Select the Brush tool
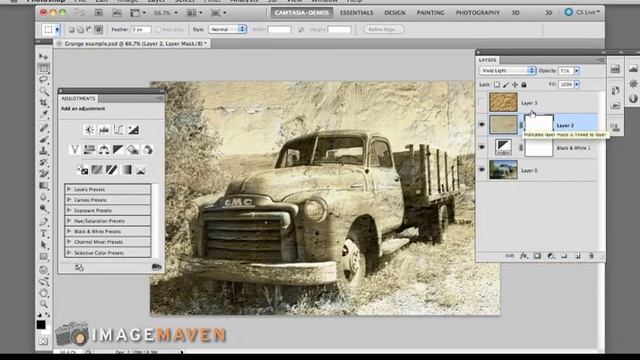 click(43, 139)
